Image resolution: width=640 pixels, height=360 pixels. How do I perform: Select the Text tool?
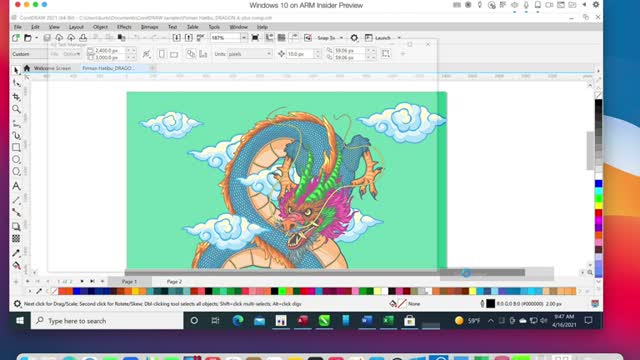point(16,186)
